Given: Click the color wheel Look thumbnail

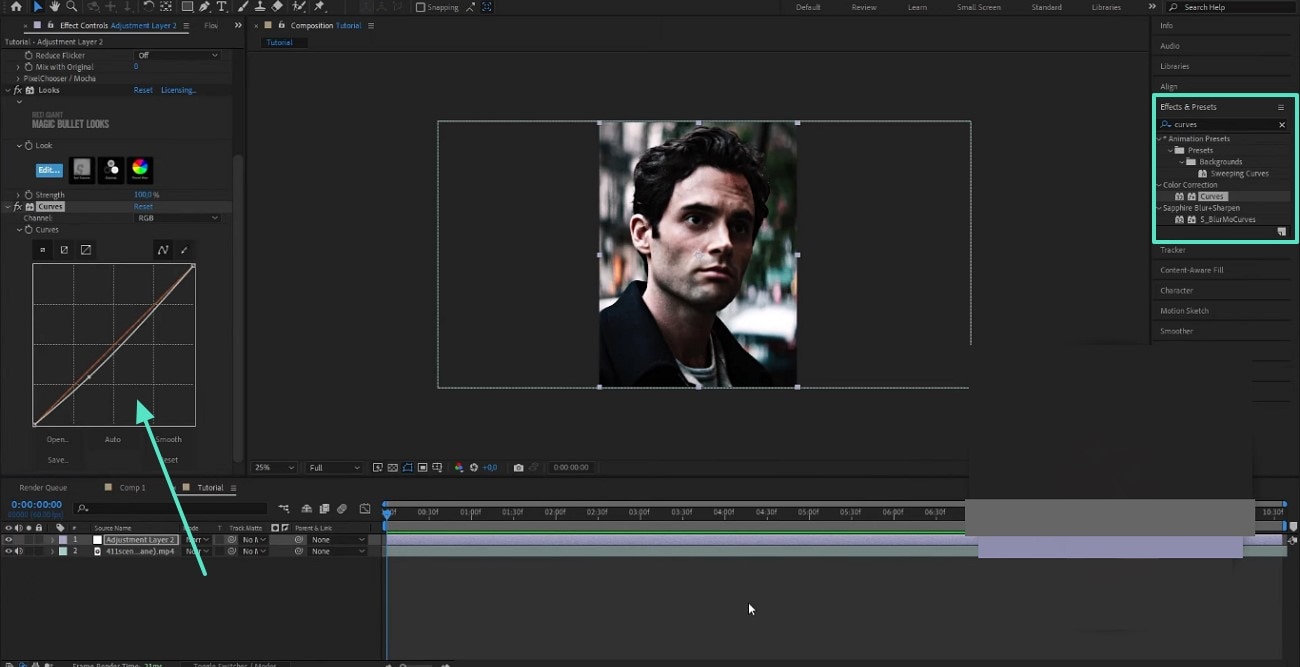Looking at the screenshot, I should [x=140, y=169].
